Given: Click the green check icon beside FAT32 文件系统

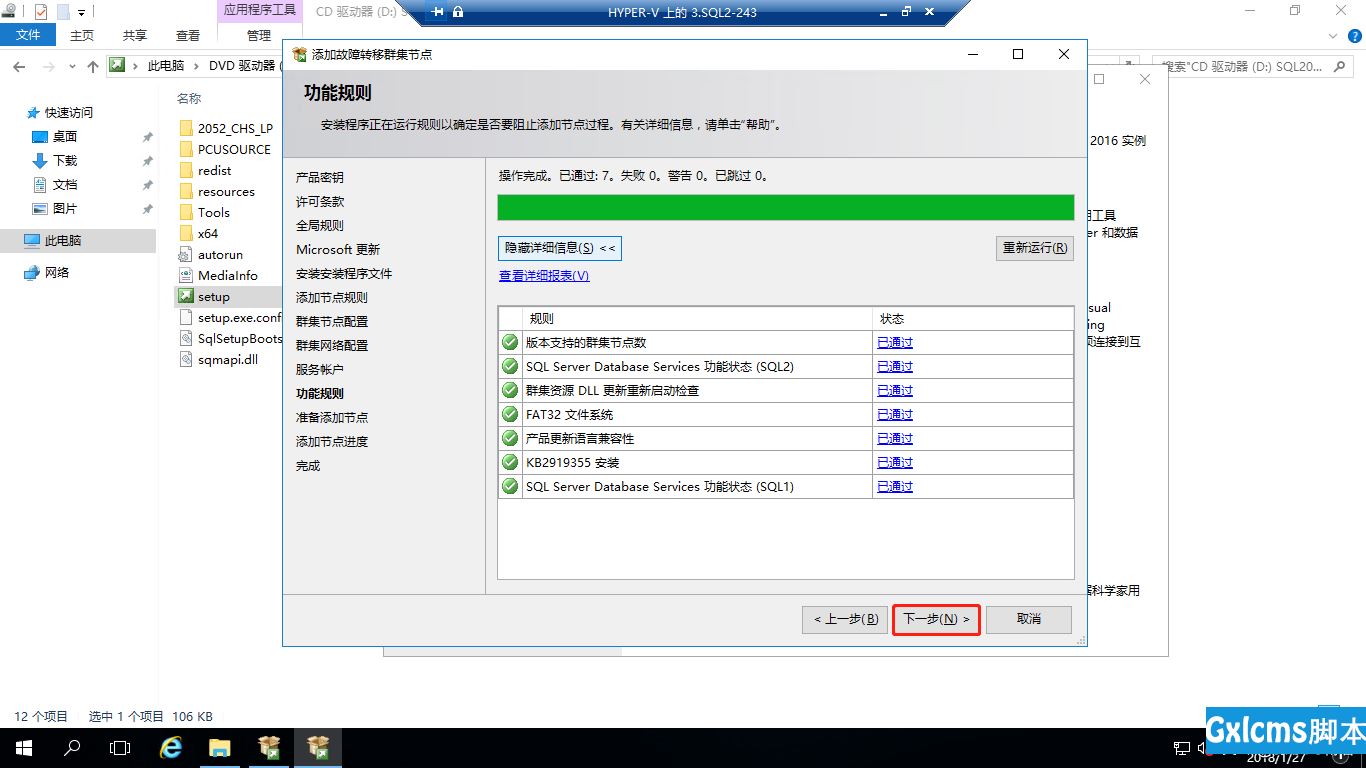Looking at the screenshot, I should tap(510, 414).
